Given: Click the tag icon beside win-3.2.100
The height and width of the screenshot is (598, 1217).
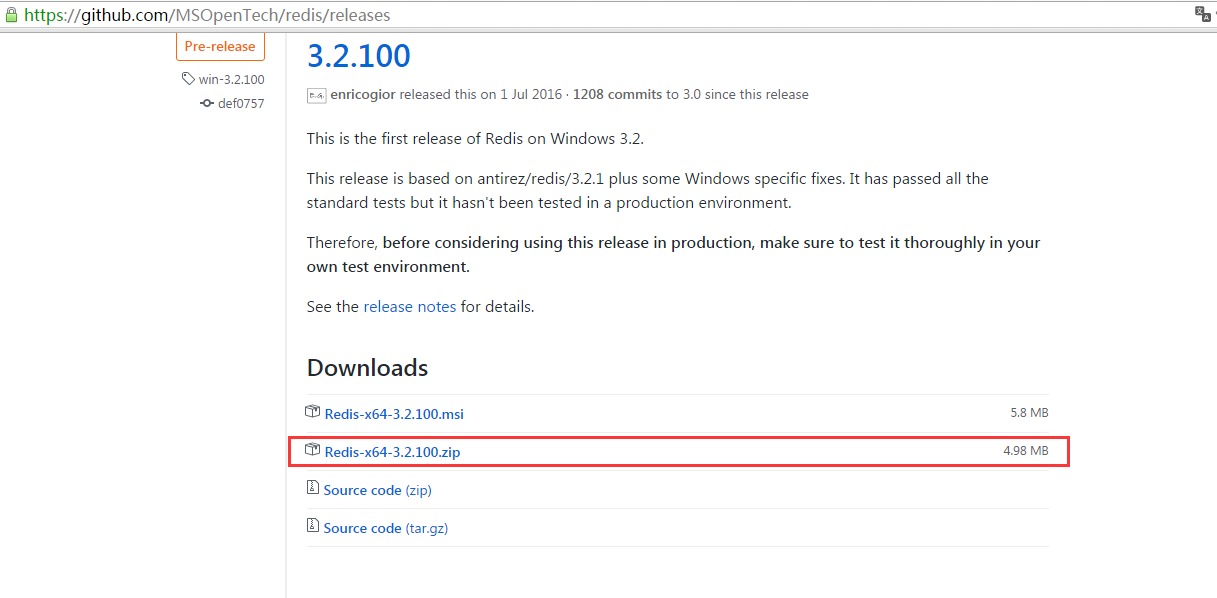Looking at the screenshot, I should tap(188, 79).
